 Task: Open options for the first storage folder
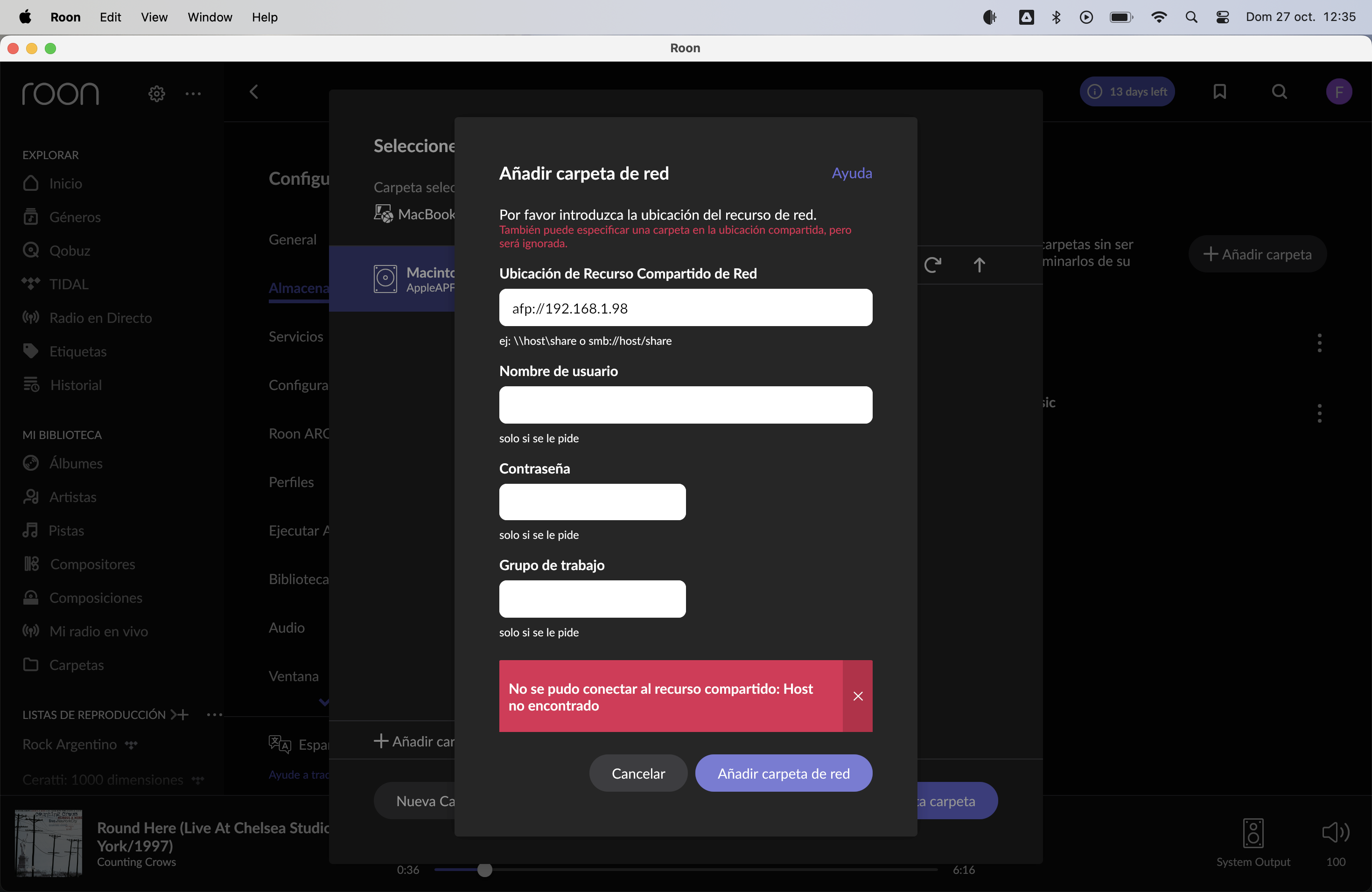point(1319,343)
